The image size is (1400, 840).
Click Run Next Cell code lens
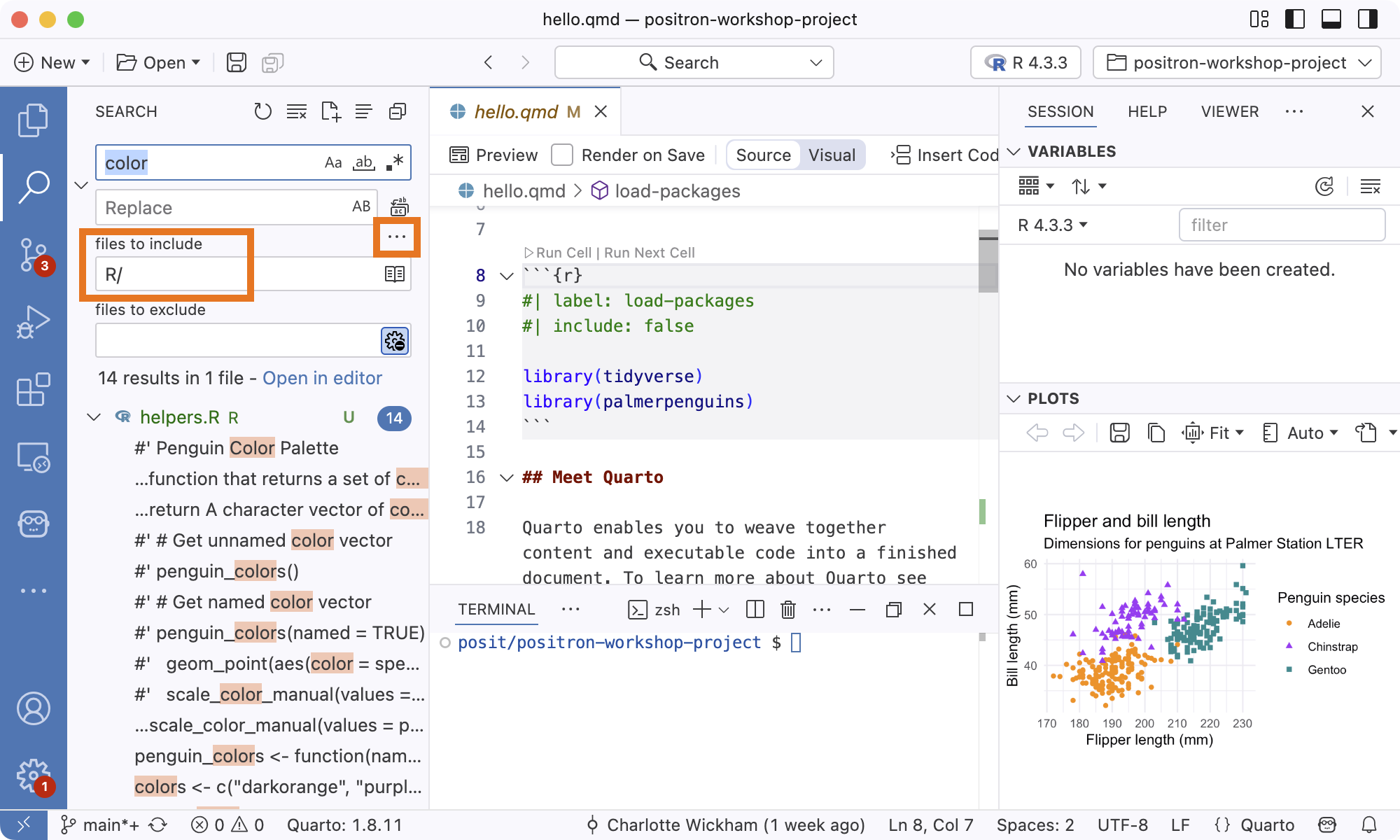click(x=649, y=253)
